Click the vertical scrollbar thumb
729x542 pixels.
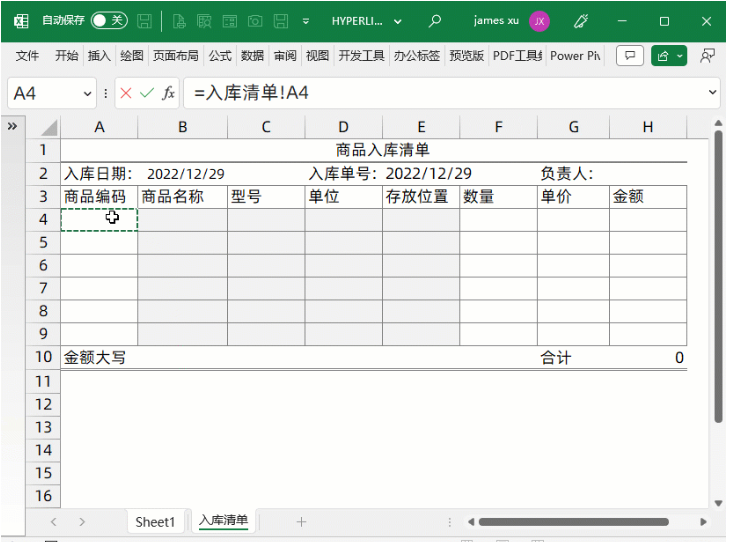pyautogui.click(x=719, y=276)
